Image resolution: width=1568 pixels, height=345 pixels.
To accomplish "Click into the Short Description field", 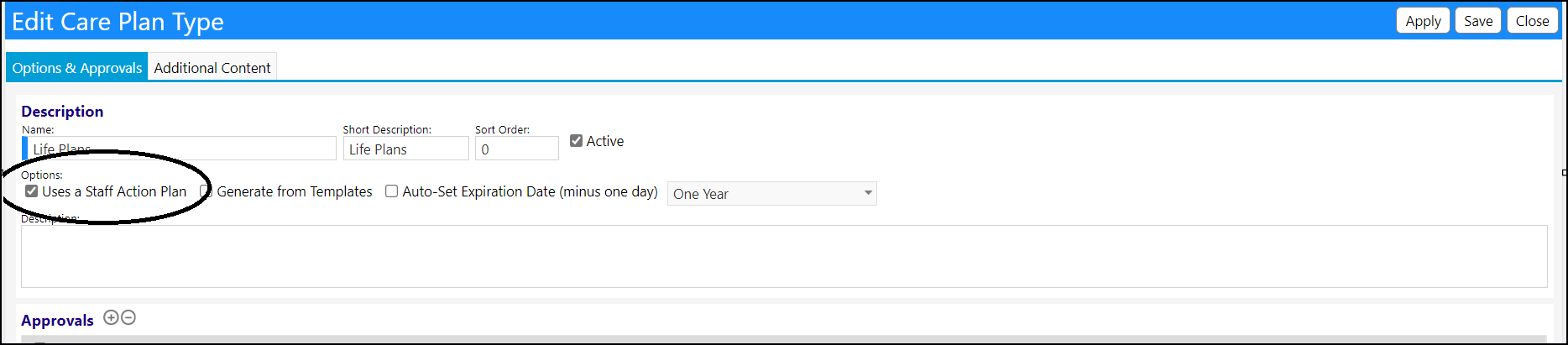I will click(406, 149).
